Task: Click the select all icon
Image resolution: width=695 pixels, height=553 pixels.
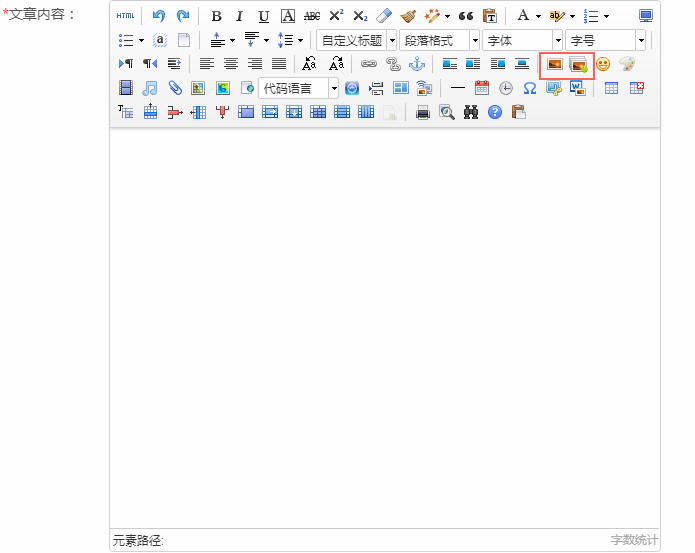Action: [160, 40]
